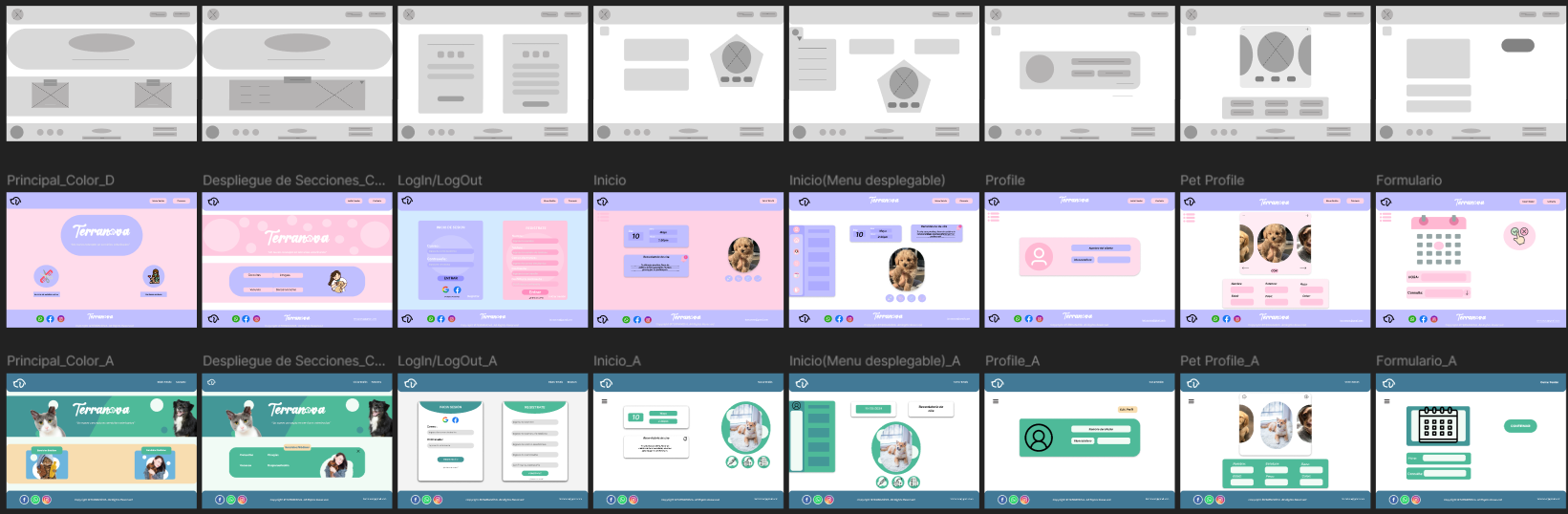The width and height of the screenshot is (1568, 514).
Task: Click the gray pill button in last wireframe
Action: (1517, 45)
